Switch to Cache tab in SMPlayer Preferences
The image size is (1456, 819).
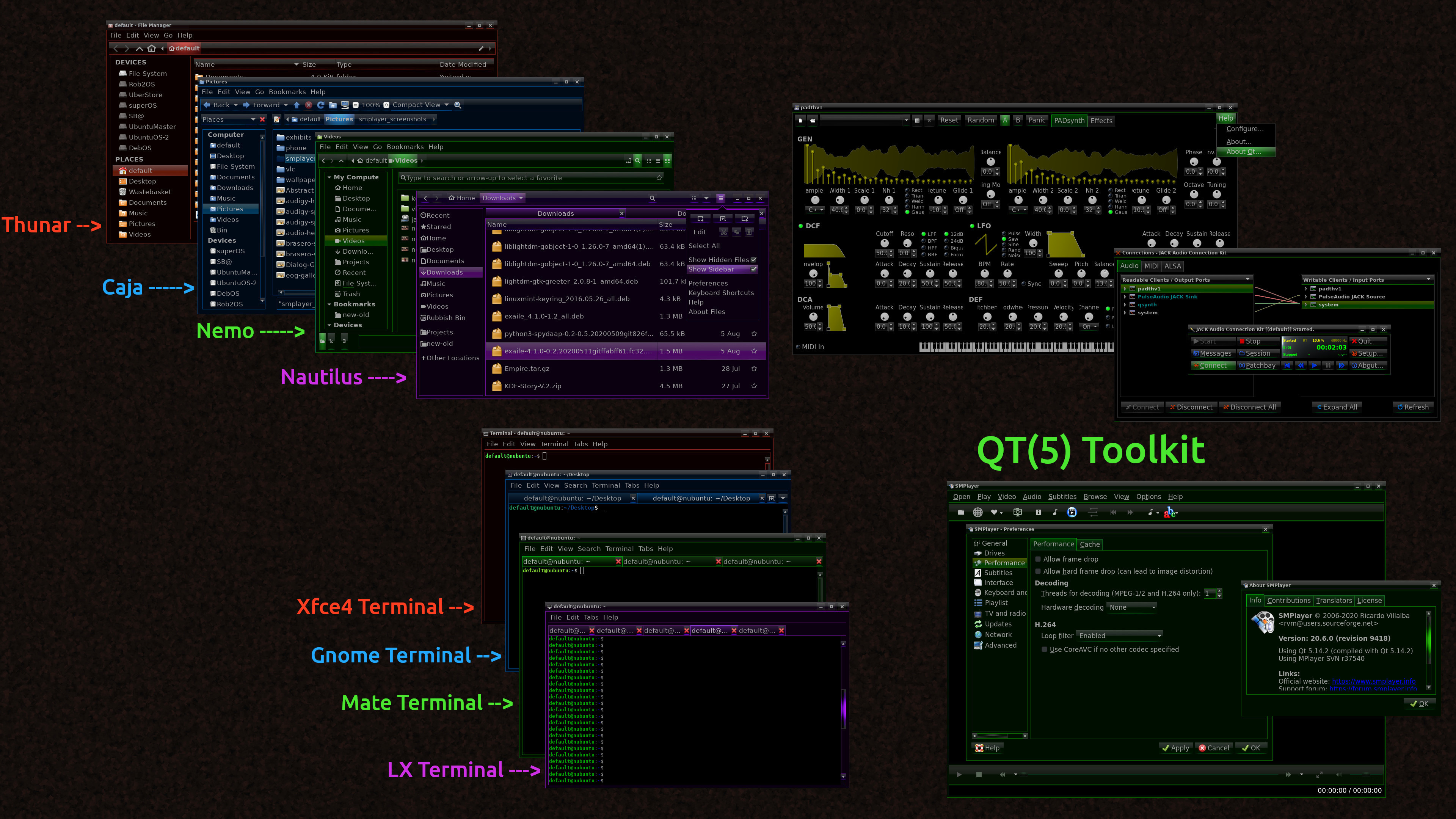tap(1090, 544)
